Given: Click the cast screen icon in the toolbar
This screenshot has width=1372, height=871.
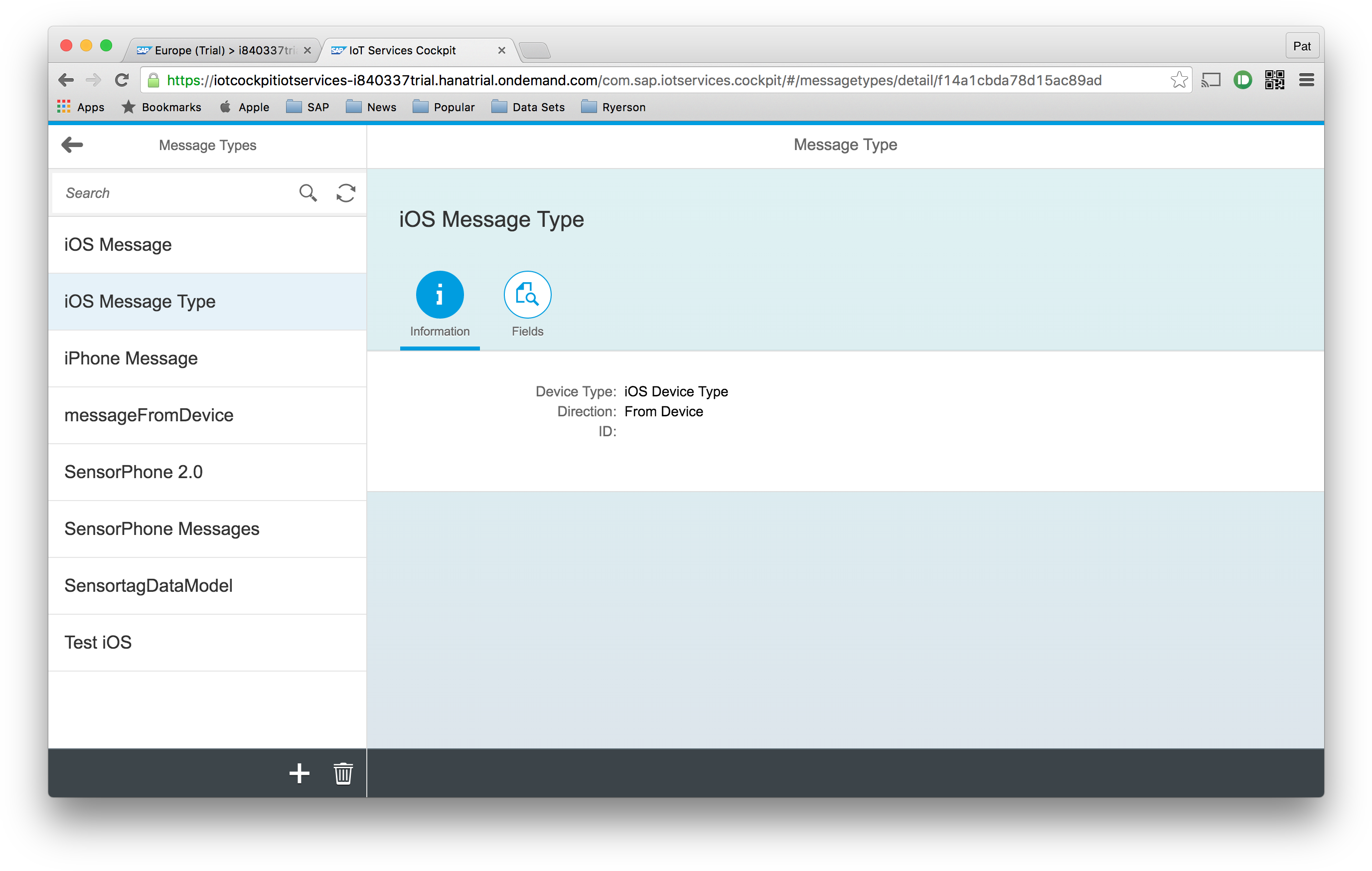Looking at the screenshot, I should click(x=1211, y=80).
